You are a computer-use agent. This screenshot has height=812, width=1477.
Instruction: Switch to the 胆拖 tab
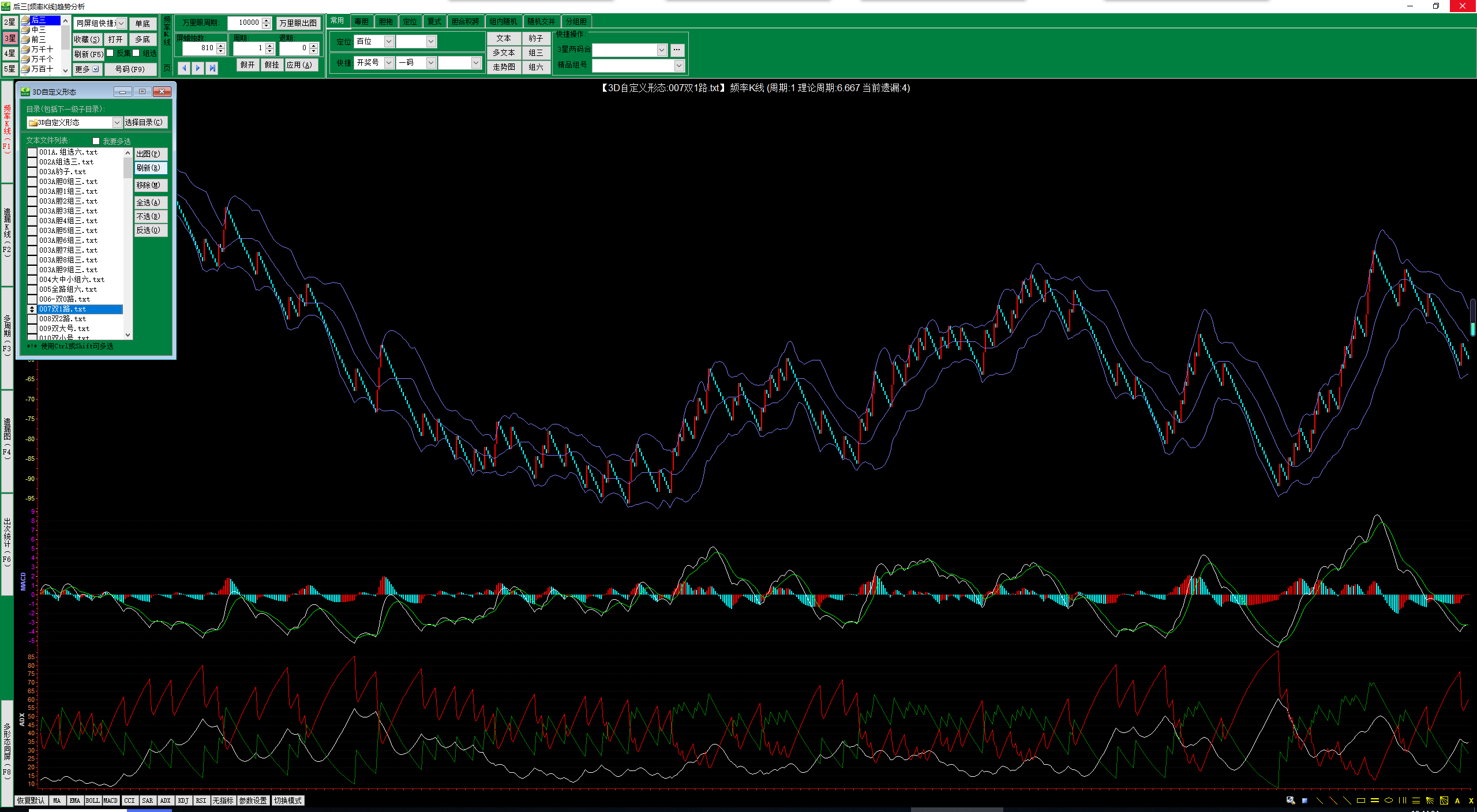coord(385,21)
